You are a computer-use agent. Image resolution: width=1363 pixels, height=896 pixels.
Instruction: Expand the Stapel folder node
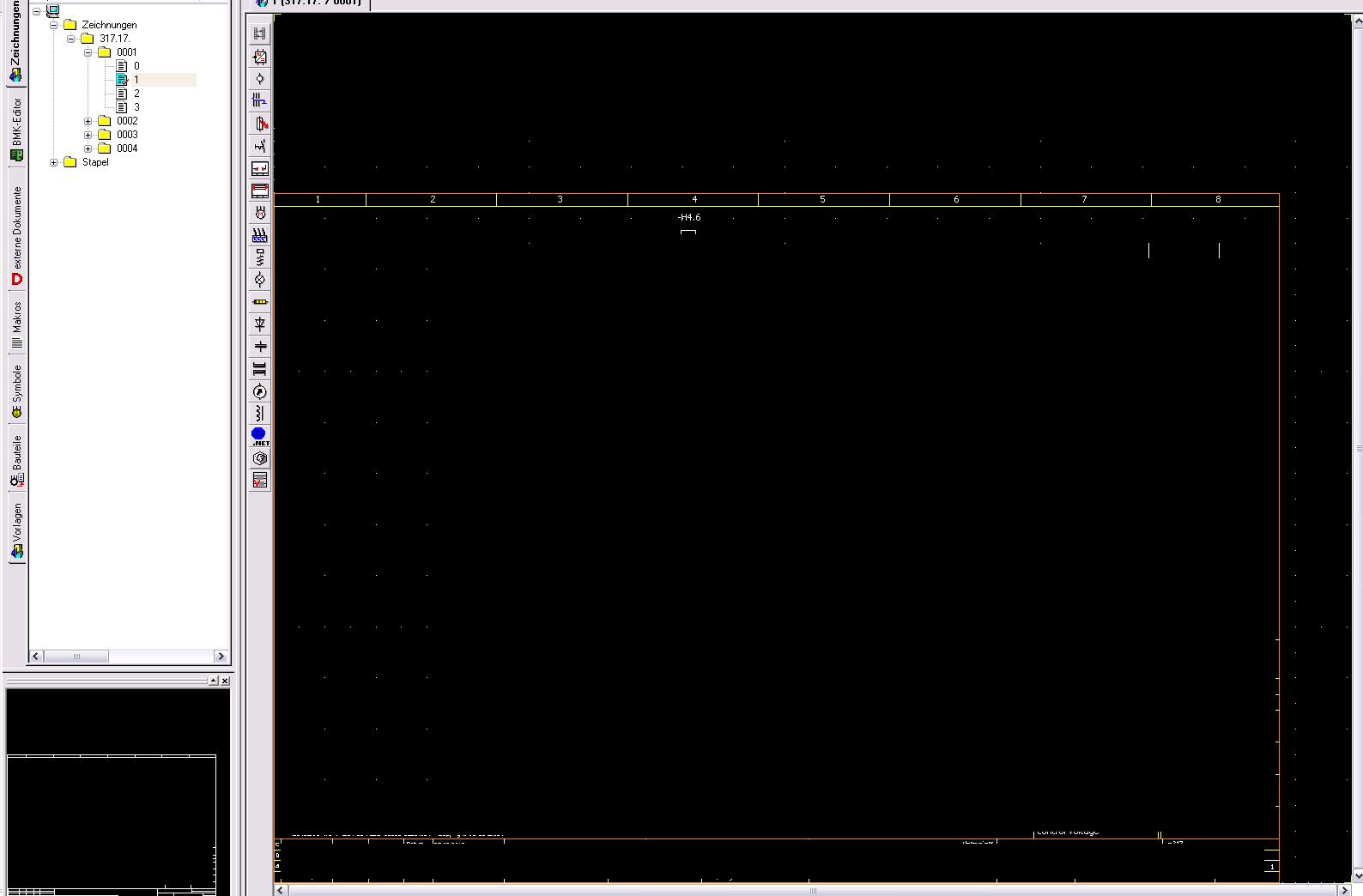click(x=54, y=162)
